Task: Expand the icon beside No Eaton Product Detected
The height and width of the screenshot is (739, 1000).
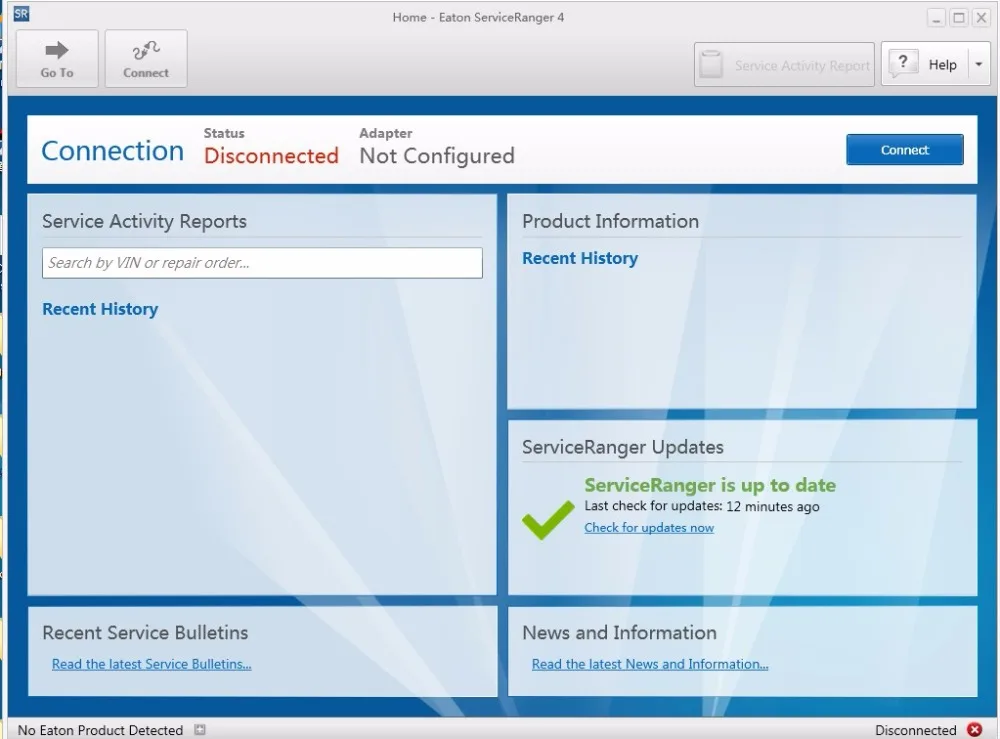Action: click(200, 729)
